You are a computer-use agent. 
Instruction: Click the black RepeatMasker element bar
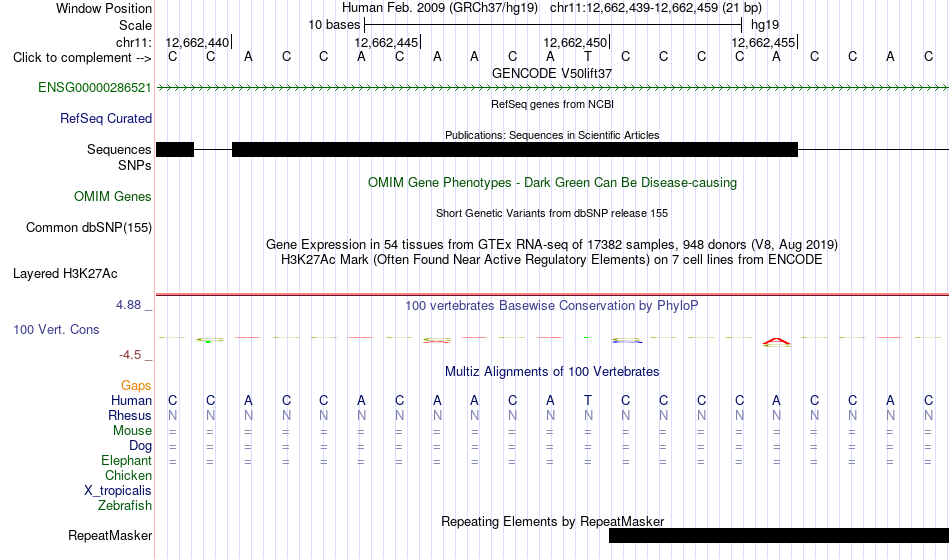point(779,535)
